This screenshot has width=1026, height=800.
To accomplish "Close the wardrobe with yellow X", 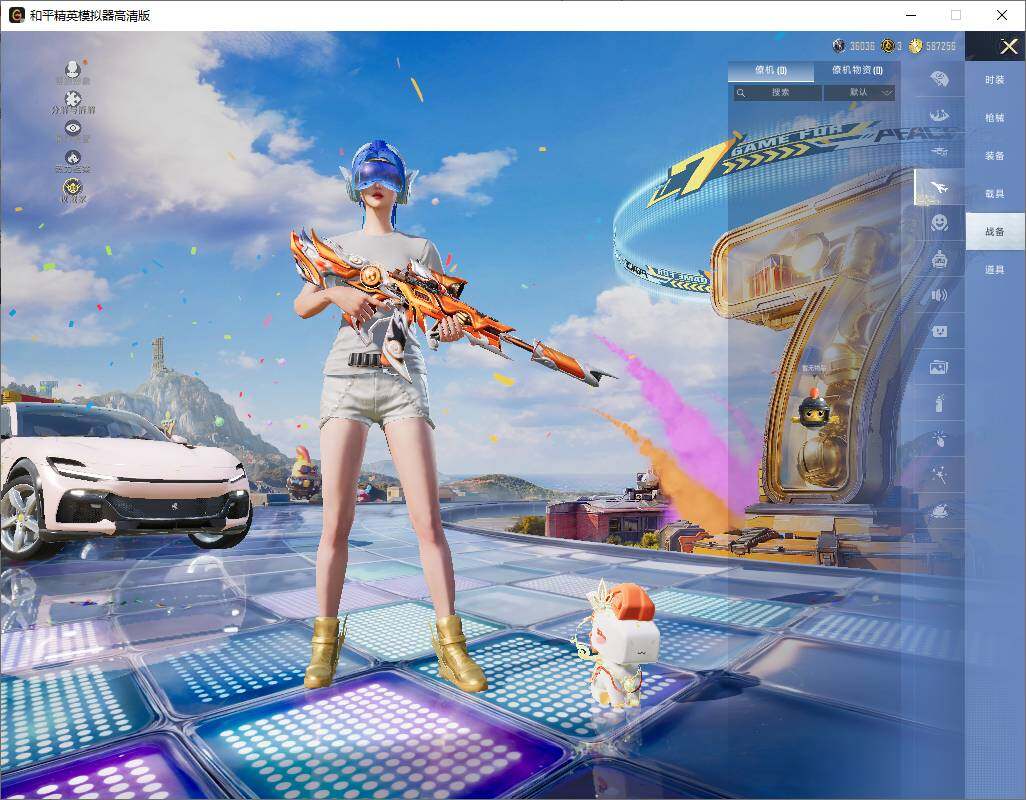I will (1008, 46).
